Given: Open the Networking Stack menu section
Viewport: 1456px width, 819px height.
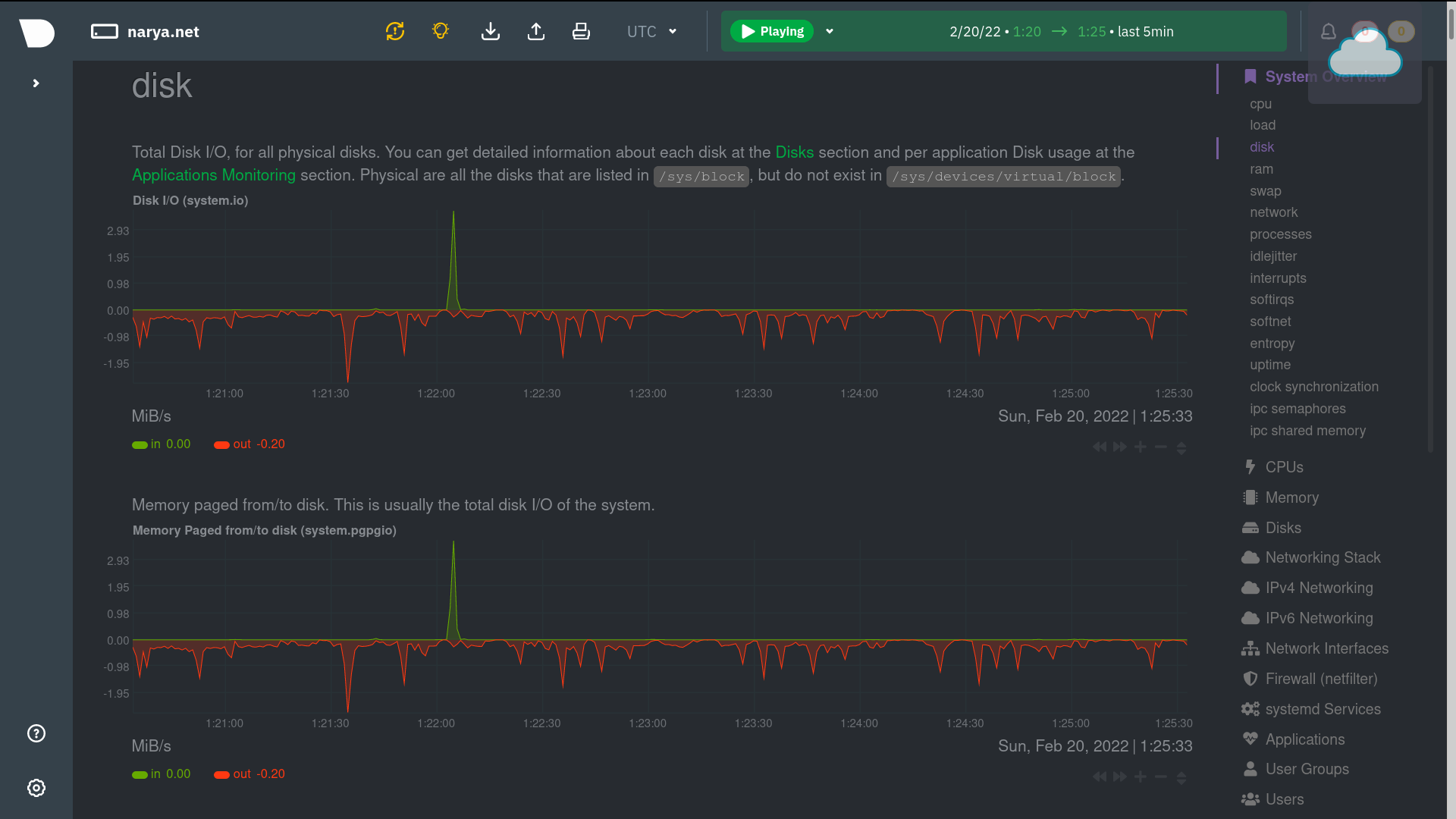Looking at the screenshot, I should (1323, 557).
